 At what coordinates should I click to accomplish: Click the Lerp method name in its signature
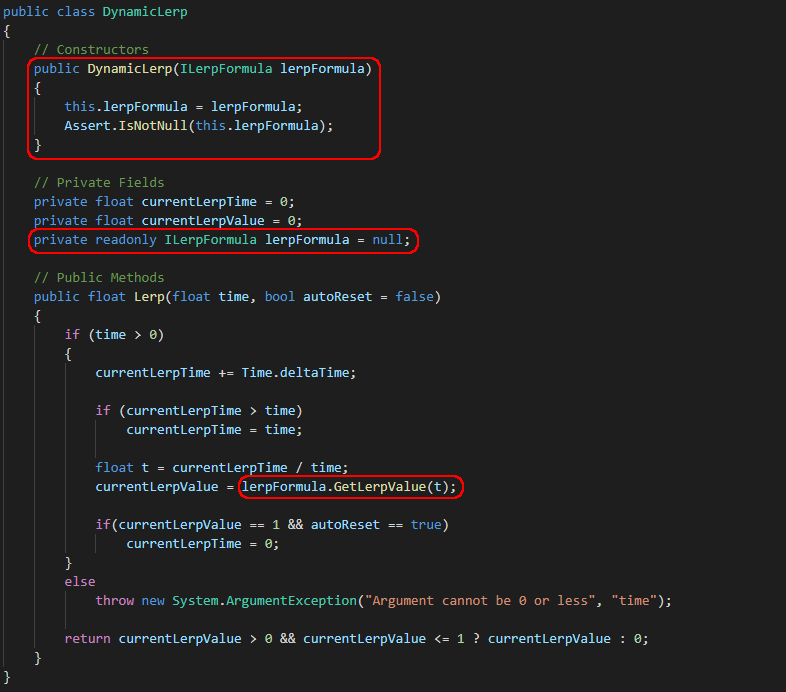point(149,297)
